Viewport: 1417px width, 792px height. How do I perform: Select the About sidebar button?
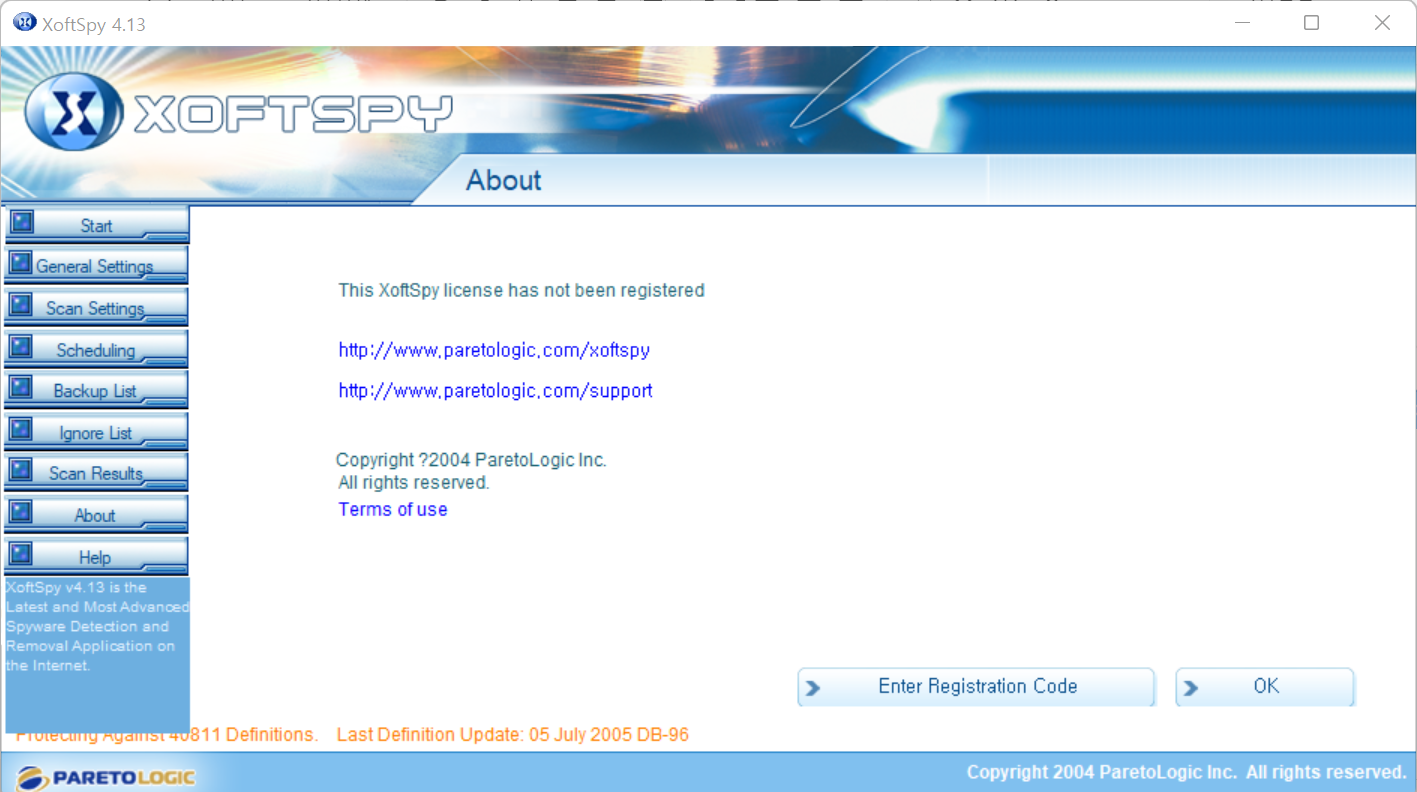pos(96,515)
